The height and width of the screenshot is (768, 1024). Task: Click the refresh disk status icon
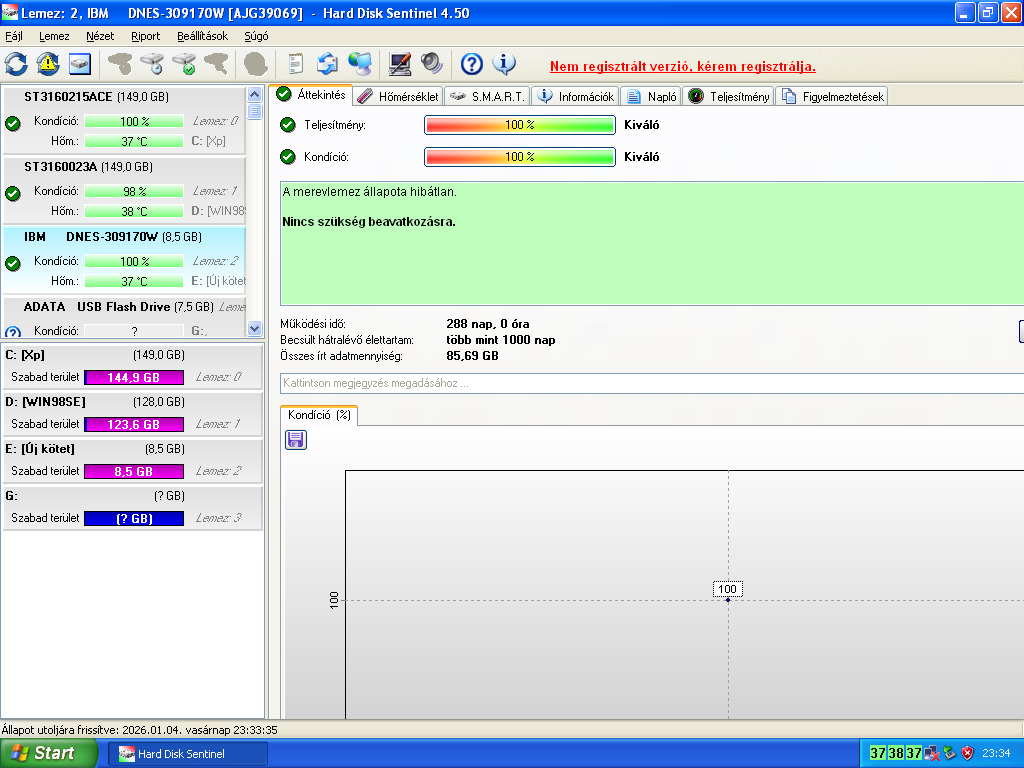(x=16, y=64)
